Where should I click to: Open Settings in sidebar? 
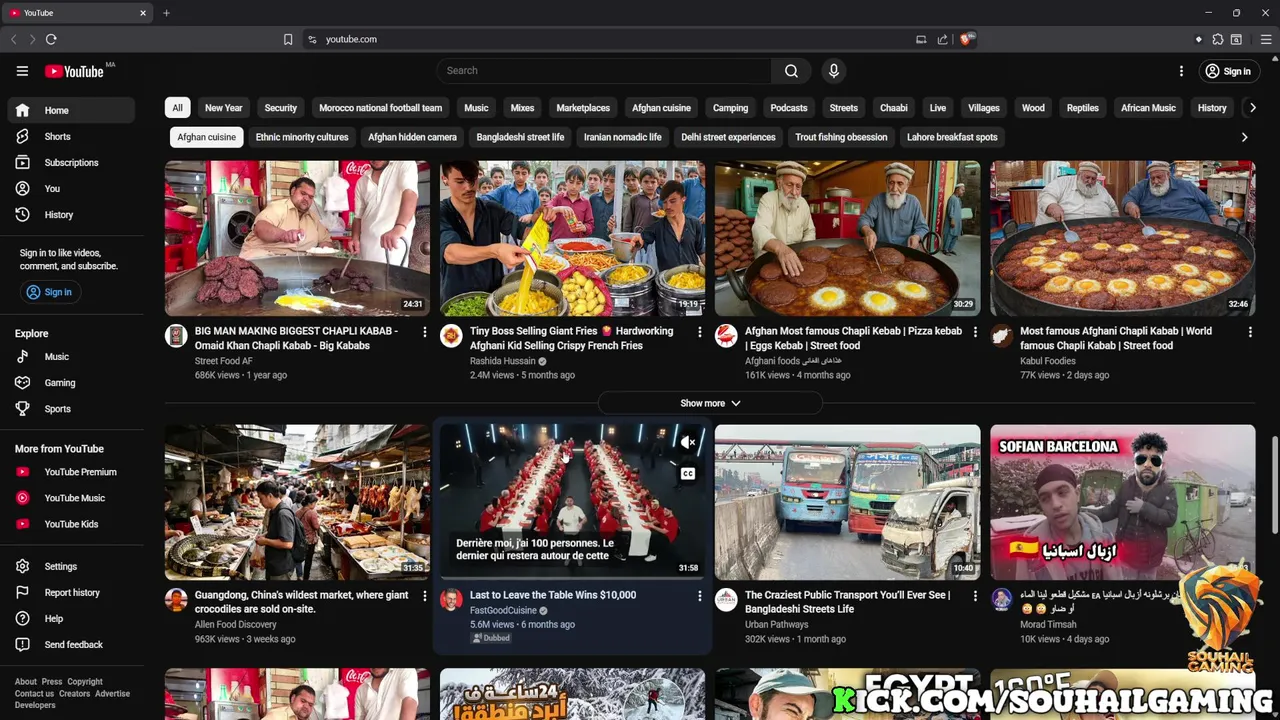click(x=71, y=567)
